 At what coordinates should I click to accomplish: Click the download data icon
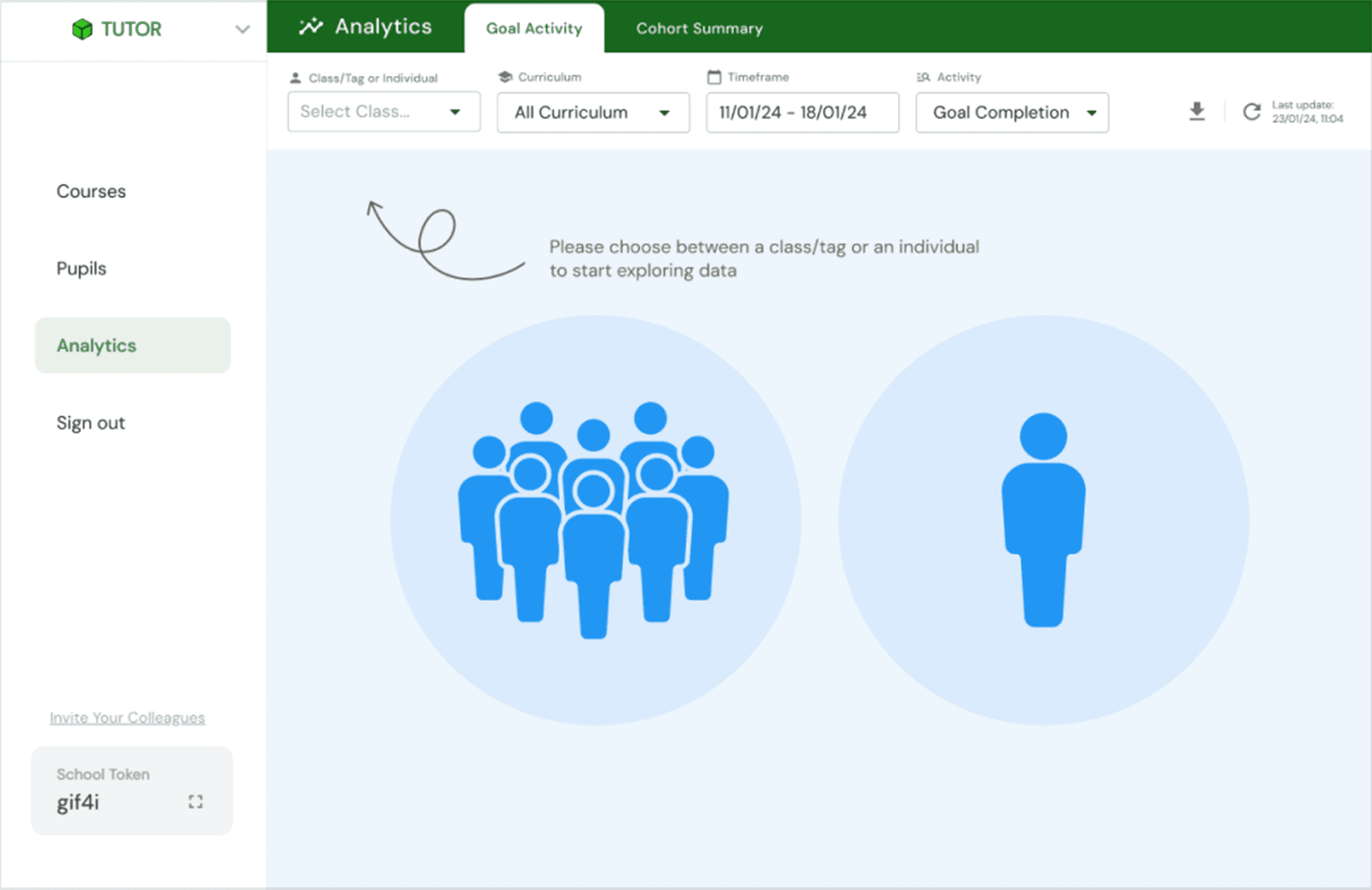(1196, 111)
